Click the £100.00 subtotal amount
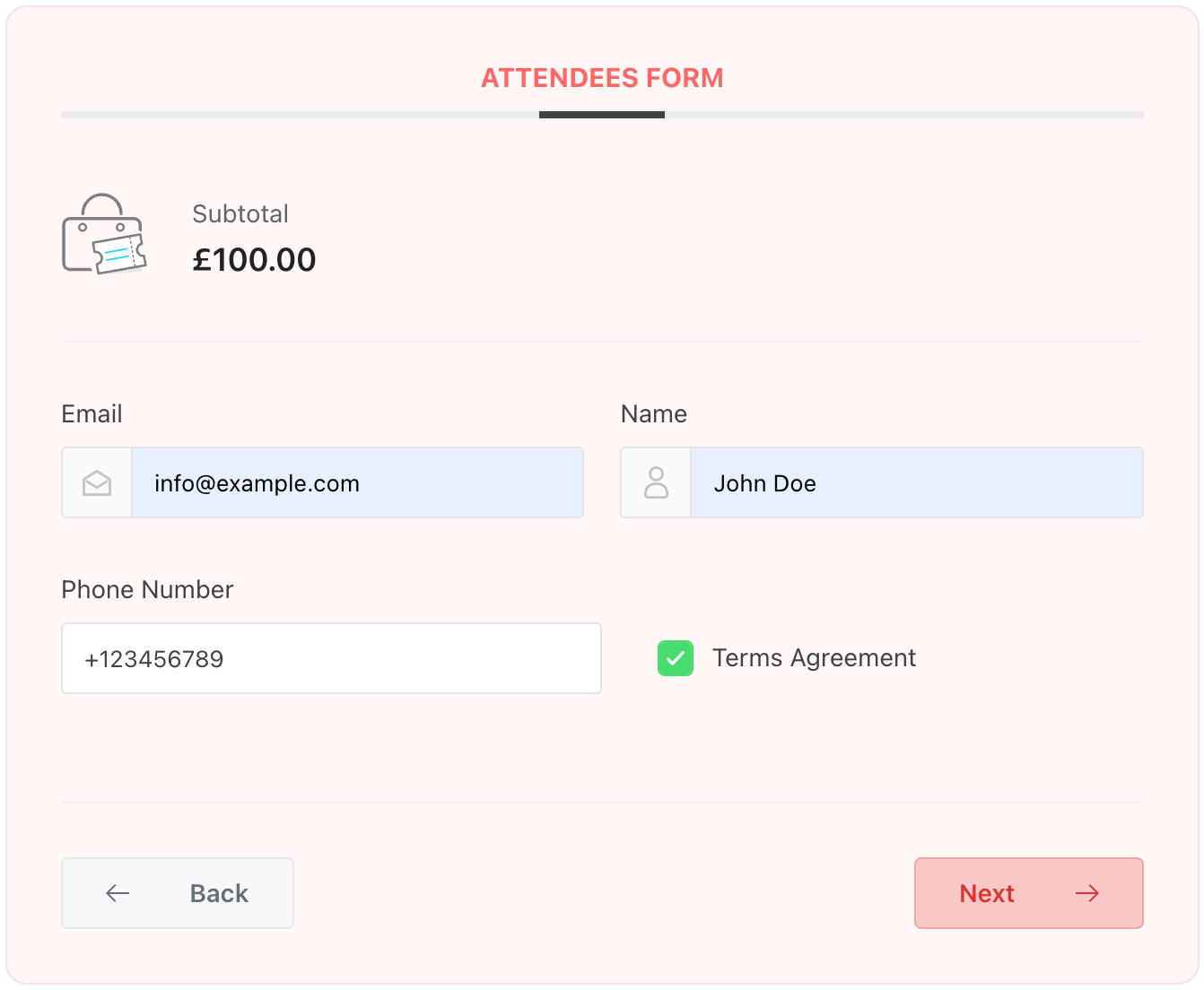1204x990 pixels. point(254,260)
